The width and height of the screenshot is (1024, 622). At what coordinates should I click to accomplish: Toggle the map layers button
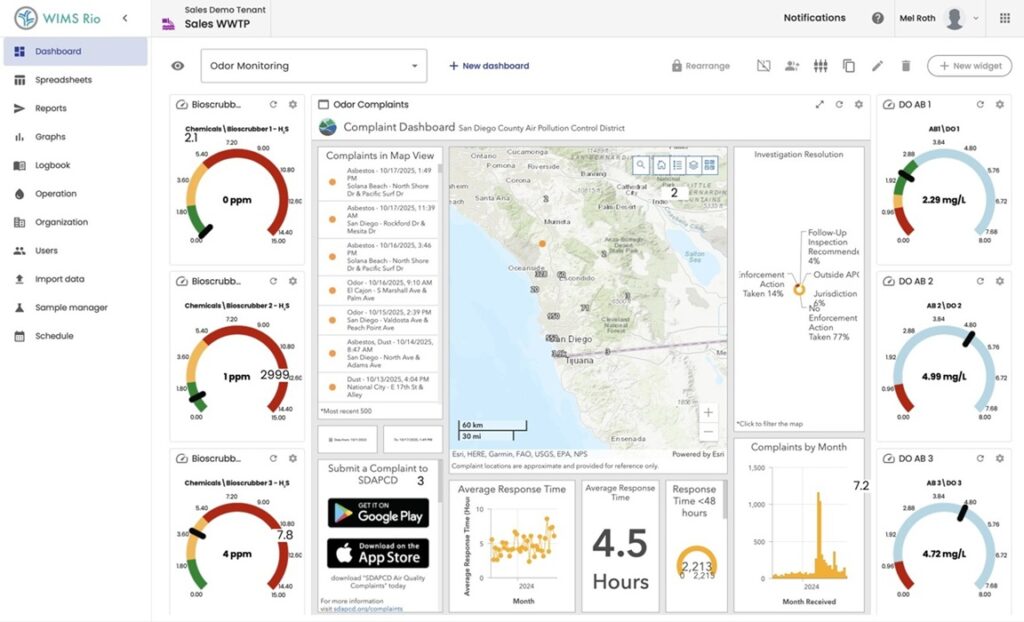tap(694, 165)
